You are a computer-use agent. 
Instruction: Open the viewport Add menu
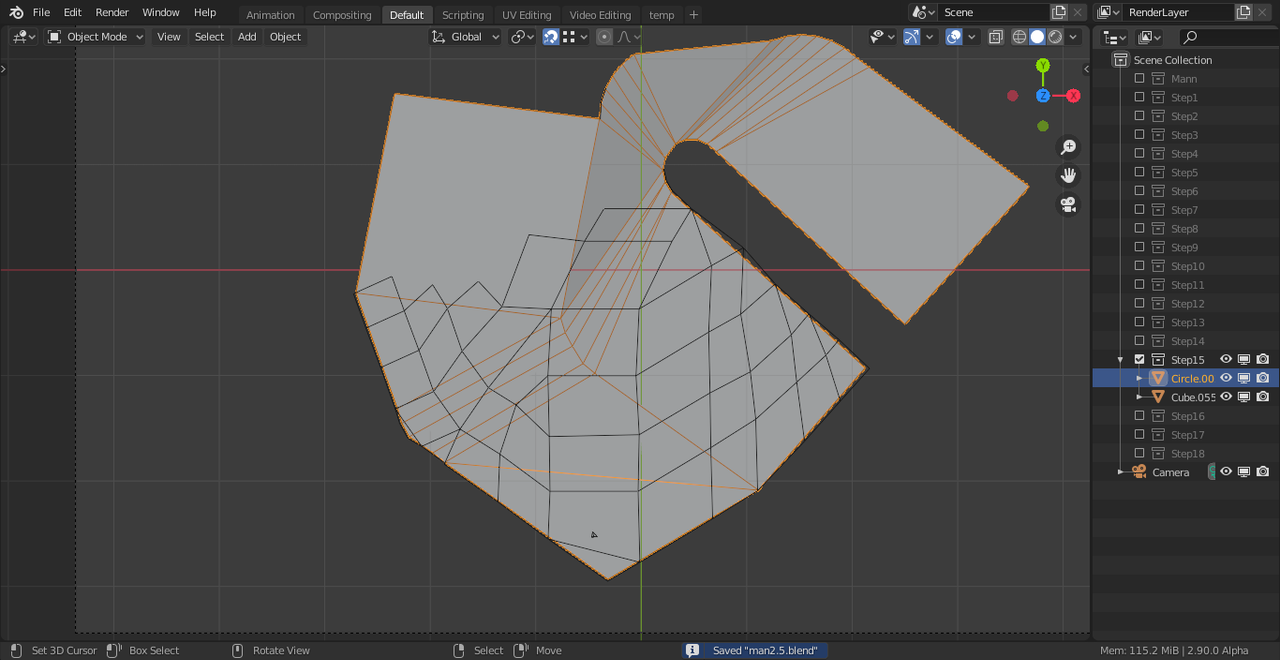[x=247, y=37]
